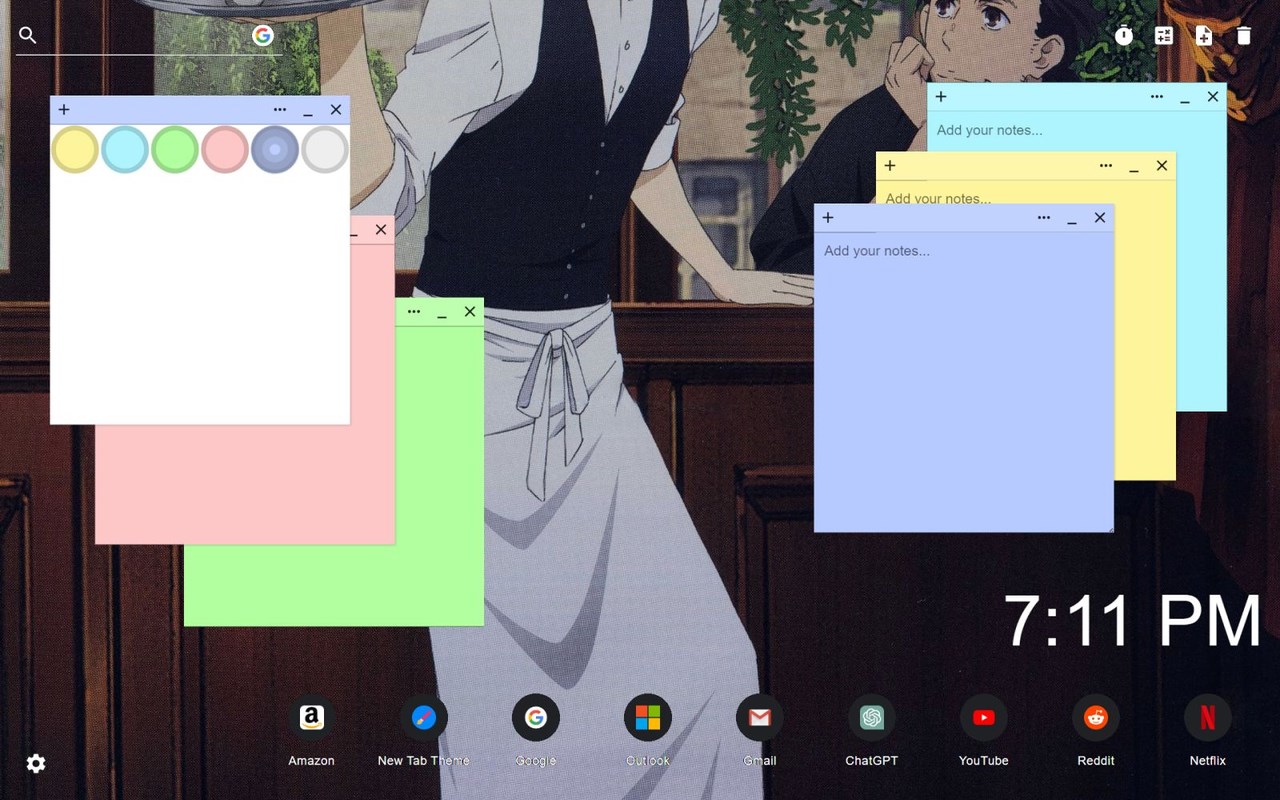
Task: Create a new sticky note
Action: point(1204,36)
